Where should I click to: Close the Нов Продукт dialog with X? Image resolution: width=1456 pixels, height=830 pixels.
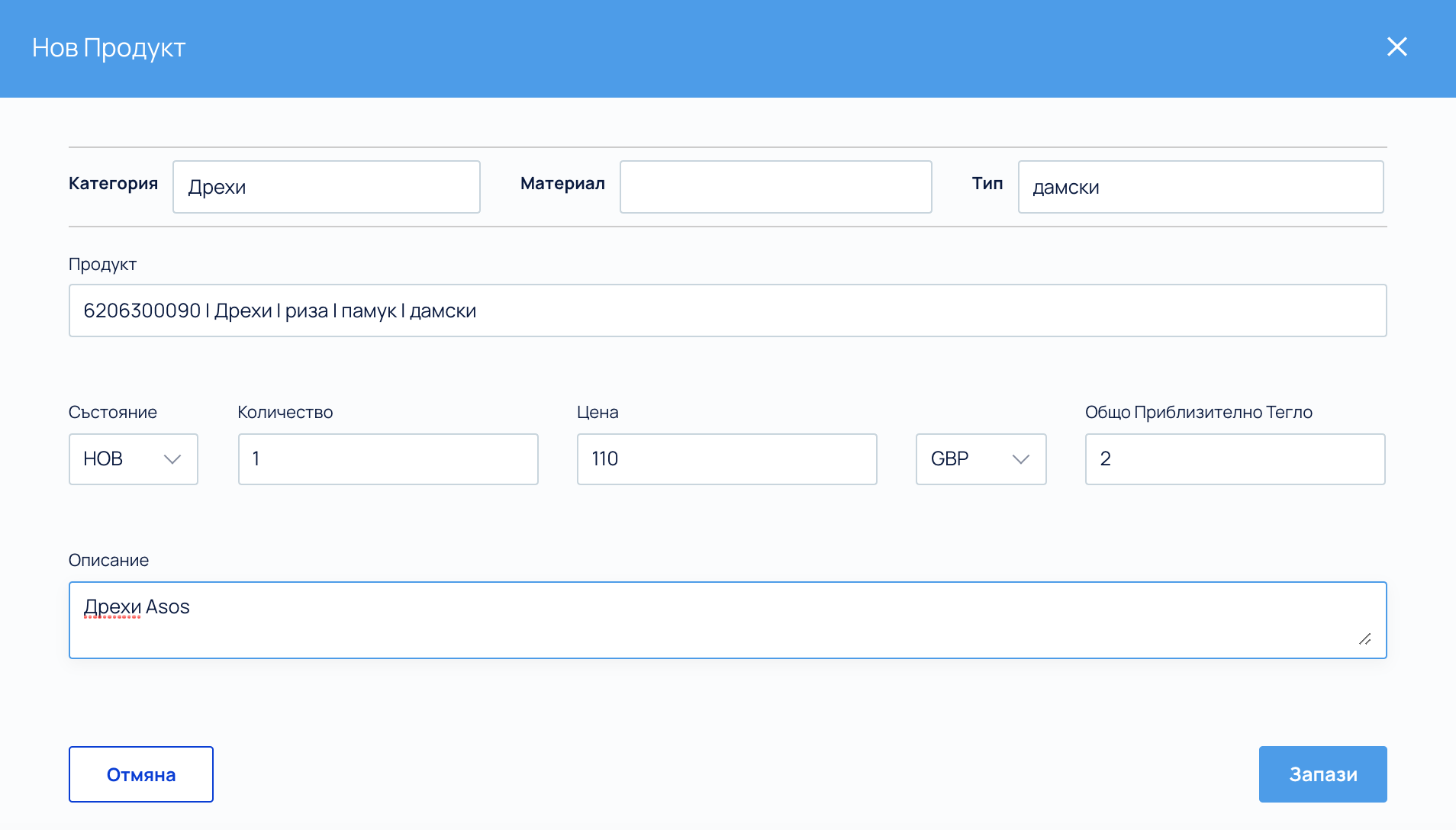1396,47
